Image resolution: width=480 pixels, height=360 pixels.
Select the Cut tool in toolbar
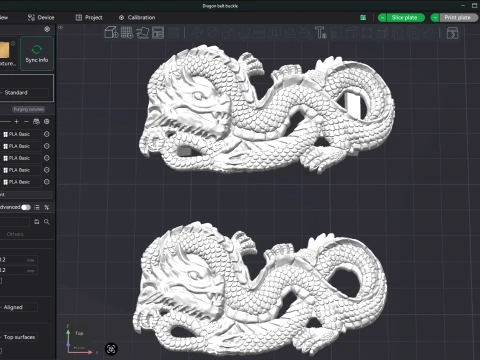coord(259,33)
